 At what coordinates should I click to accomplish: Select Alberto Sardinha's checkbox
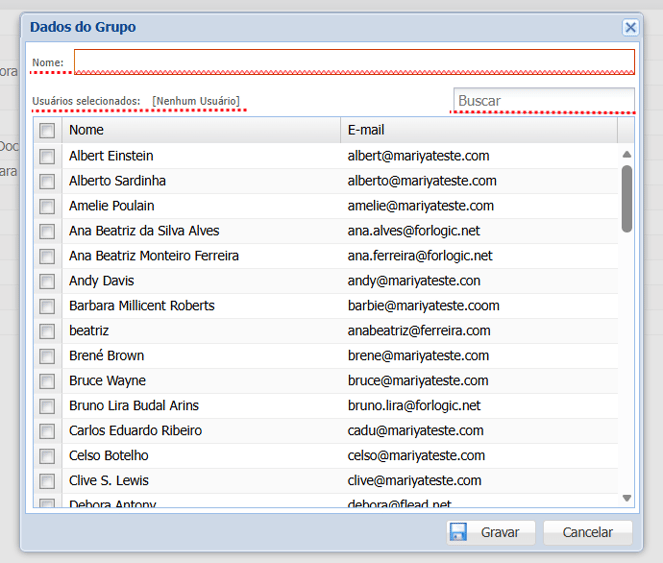(47, 181)
